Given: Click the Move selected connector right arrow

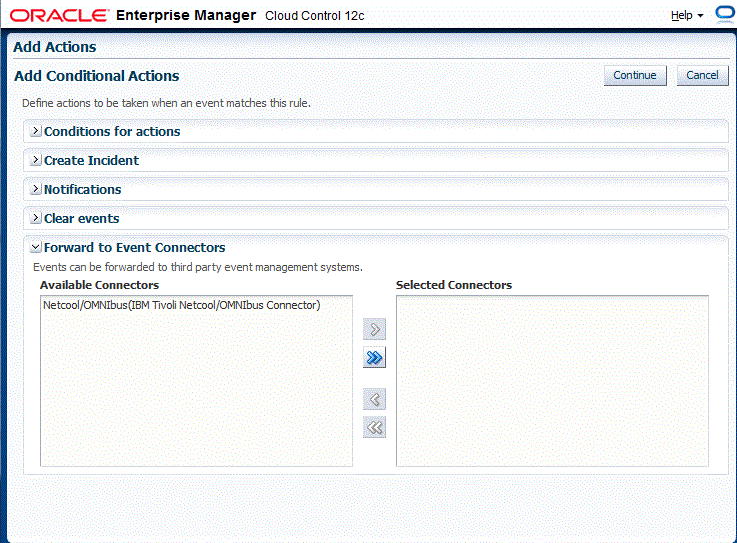Looking at the screenshot, I should 374,329.
